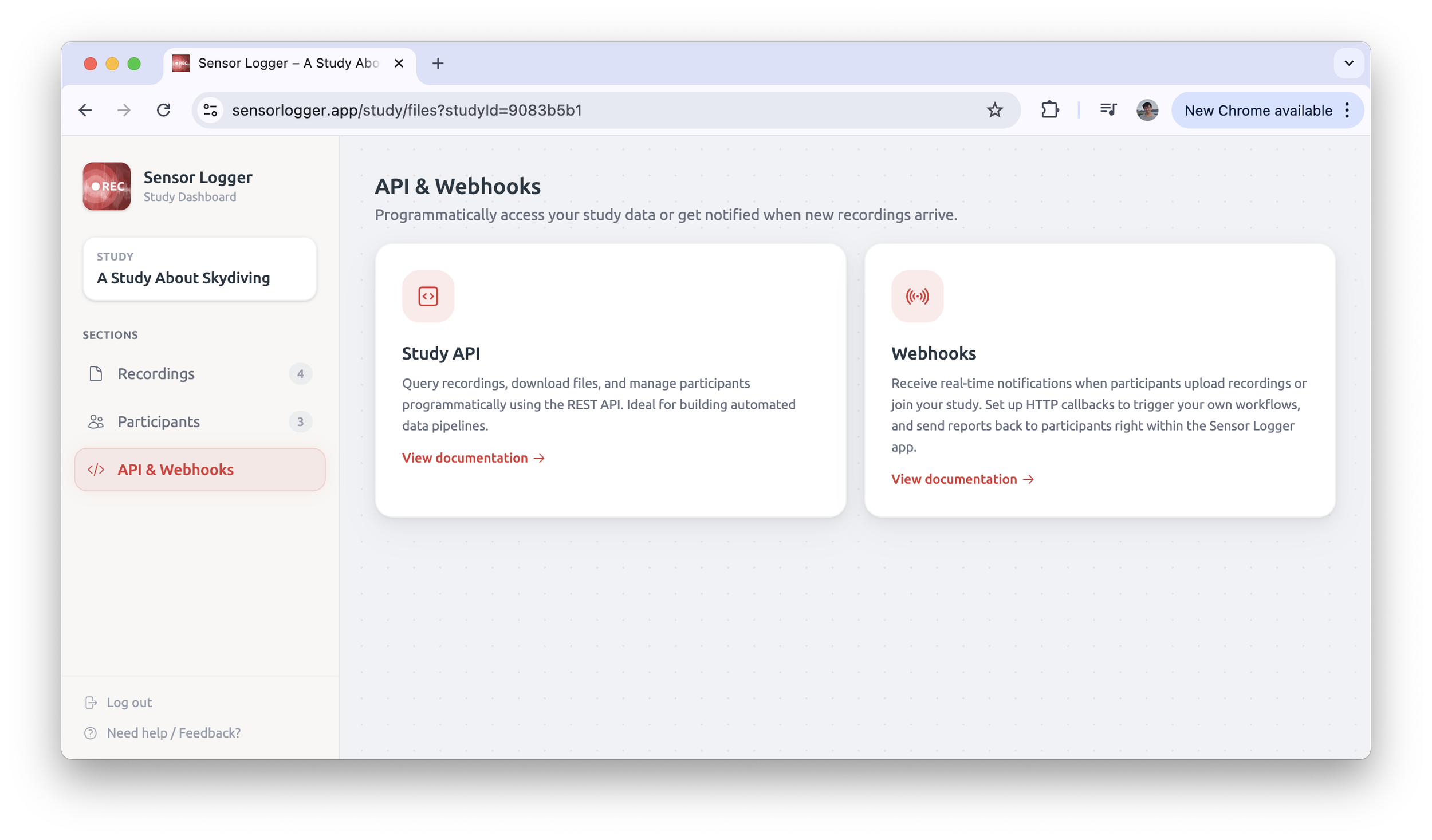
Task: Open Chrome's three-dot menu
Action: pos(1347,110)
